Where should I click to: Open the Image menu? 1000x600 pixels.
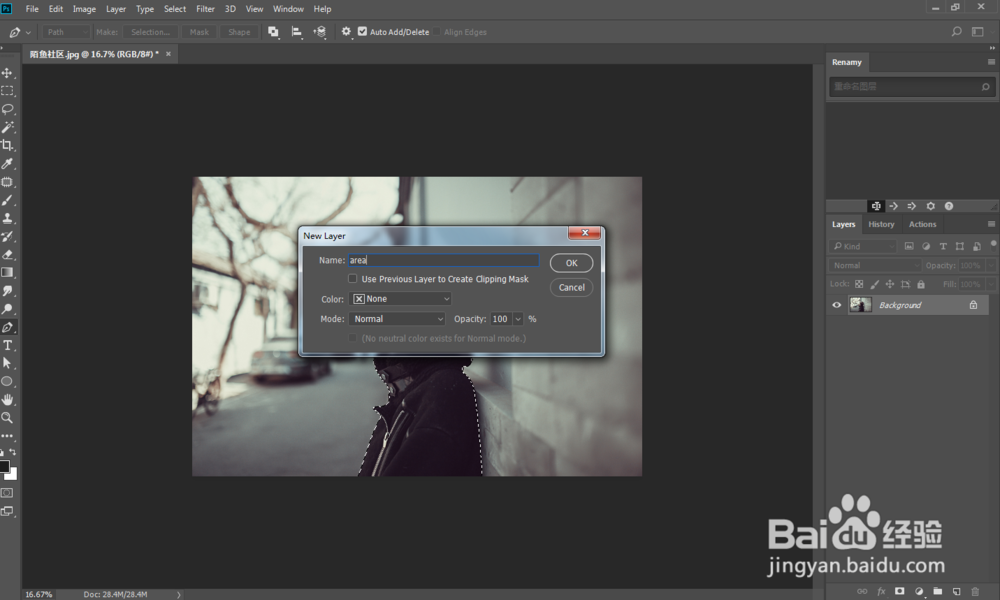point(84,9)
